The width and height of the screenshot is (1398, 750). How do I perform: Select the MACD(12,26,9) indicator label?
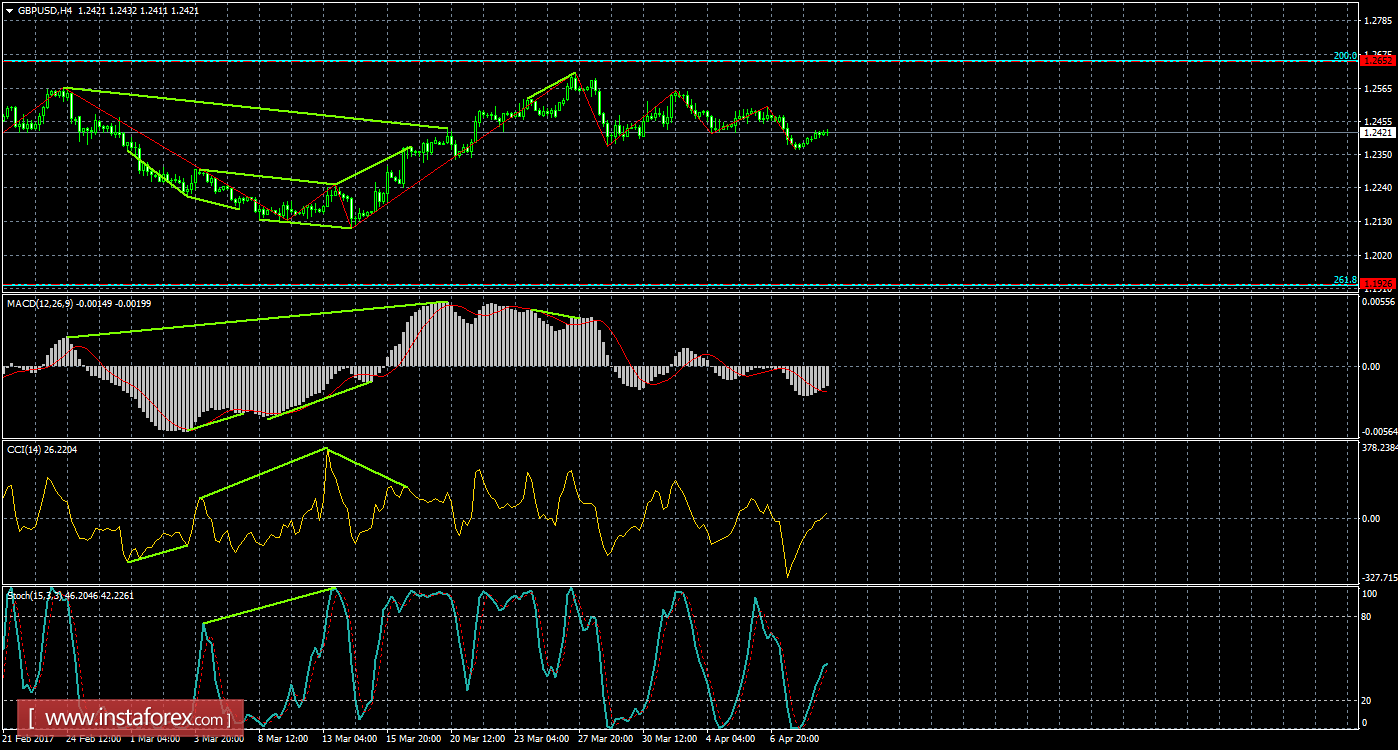coord(53,305)
